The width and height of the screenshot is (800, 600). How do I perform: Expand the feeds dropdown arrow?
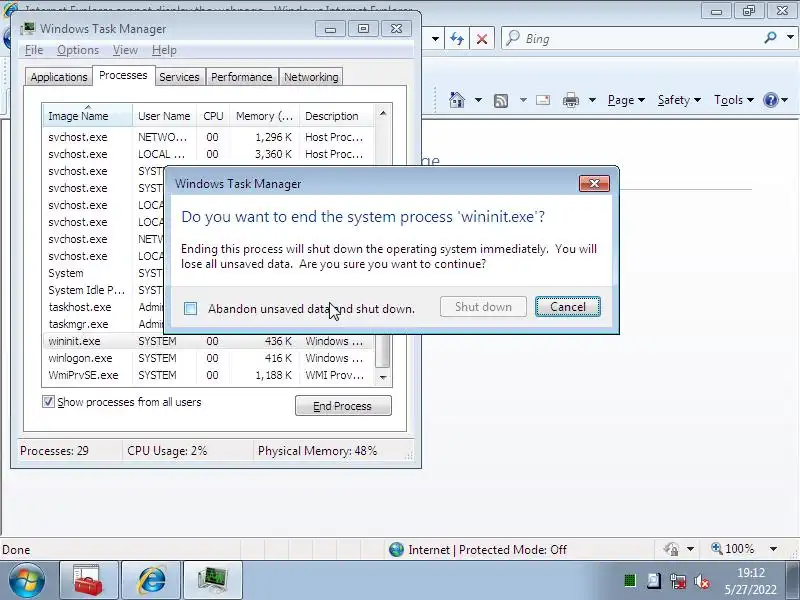pyautogui.click(x=523, y=100)
